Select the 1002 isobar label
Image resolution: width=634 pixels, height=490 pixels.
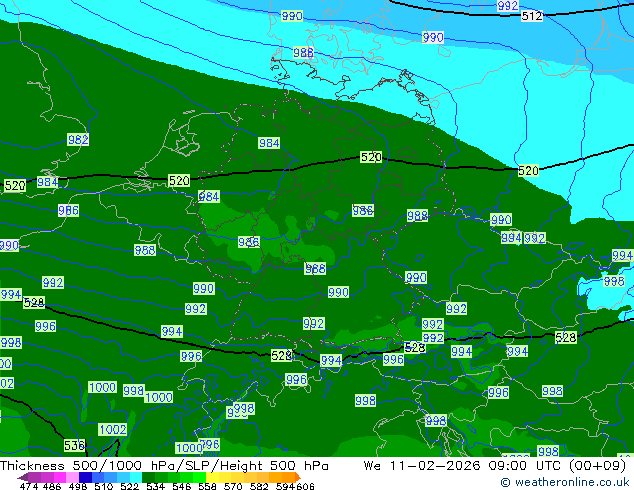pos(112,429)
